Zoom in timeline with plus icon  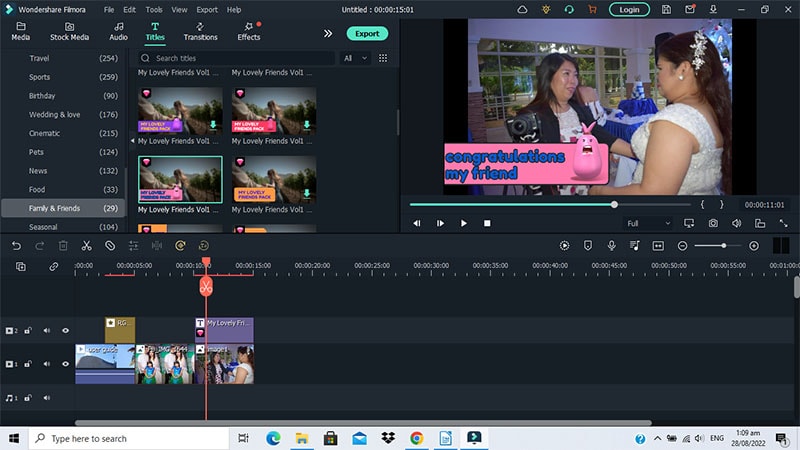[754, 246]
